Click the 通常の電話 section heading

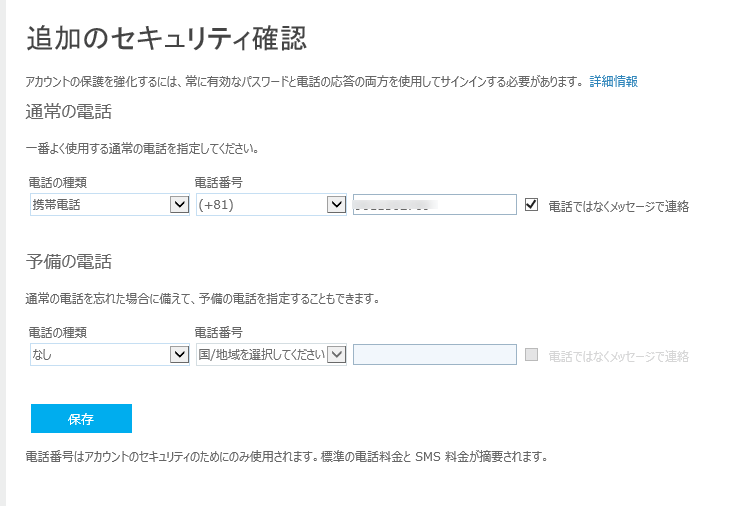click(x=68, y=112)
